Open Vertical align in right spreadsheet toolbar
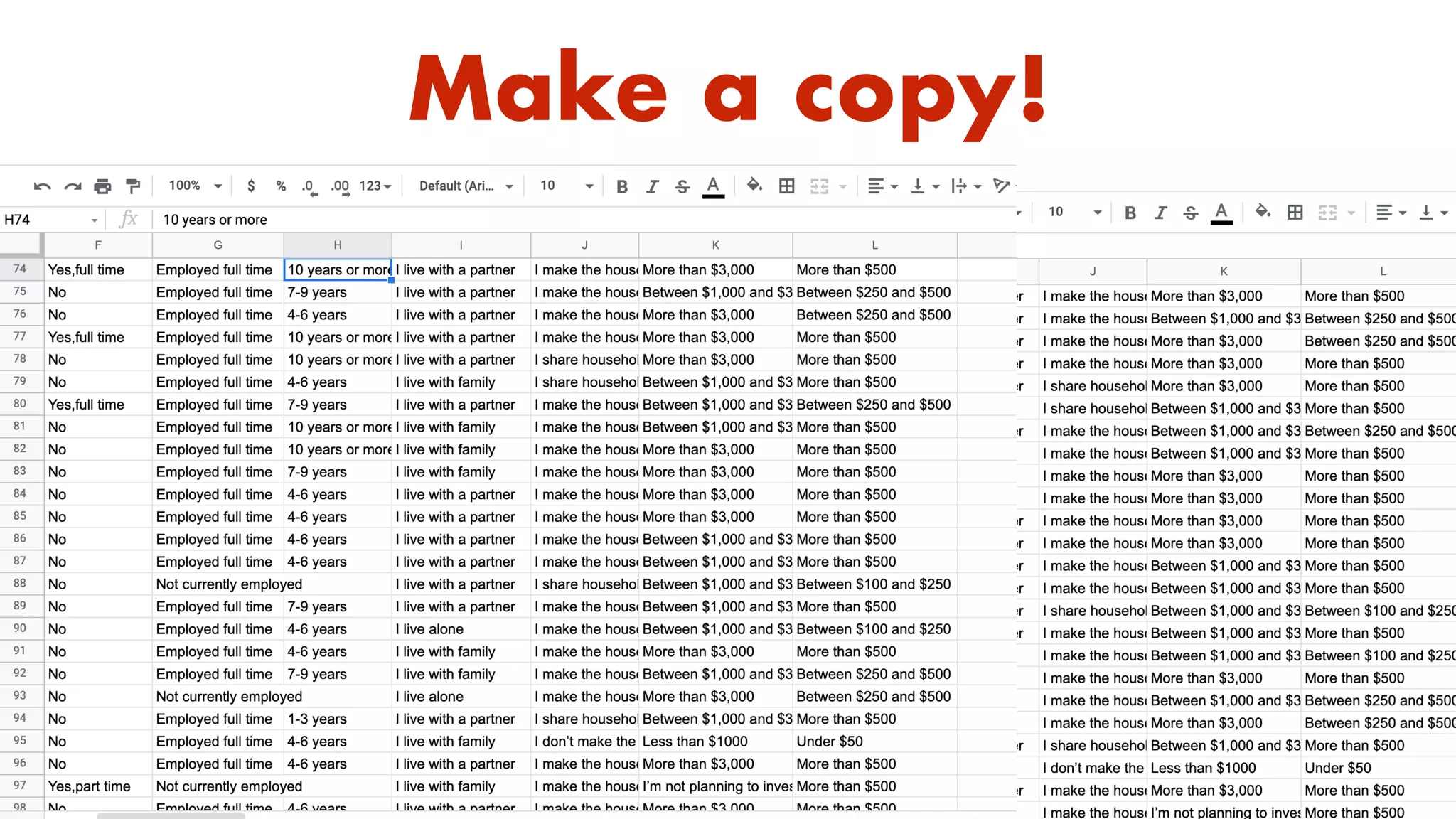1456x819 pixels. point(1433,213)
